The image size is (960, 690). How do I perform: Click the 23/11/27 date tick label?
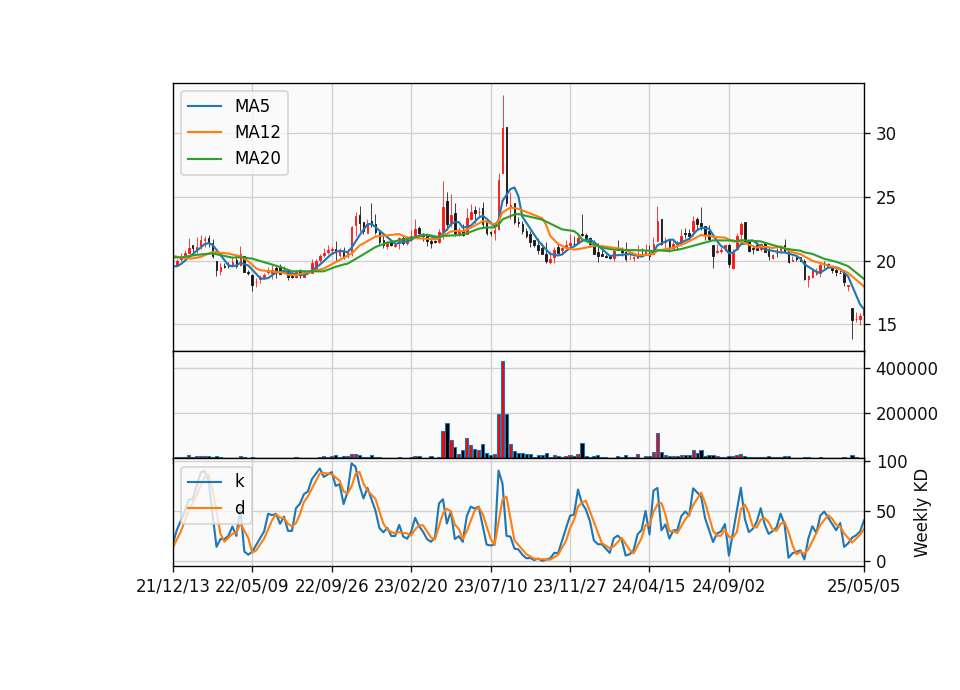(570, 586)
